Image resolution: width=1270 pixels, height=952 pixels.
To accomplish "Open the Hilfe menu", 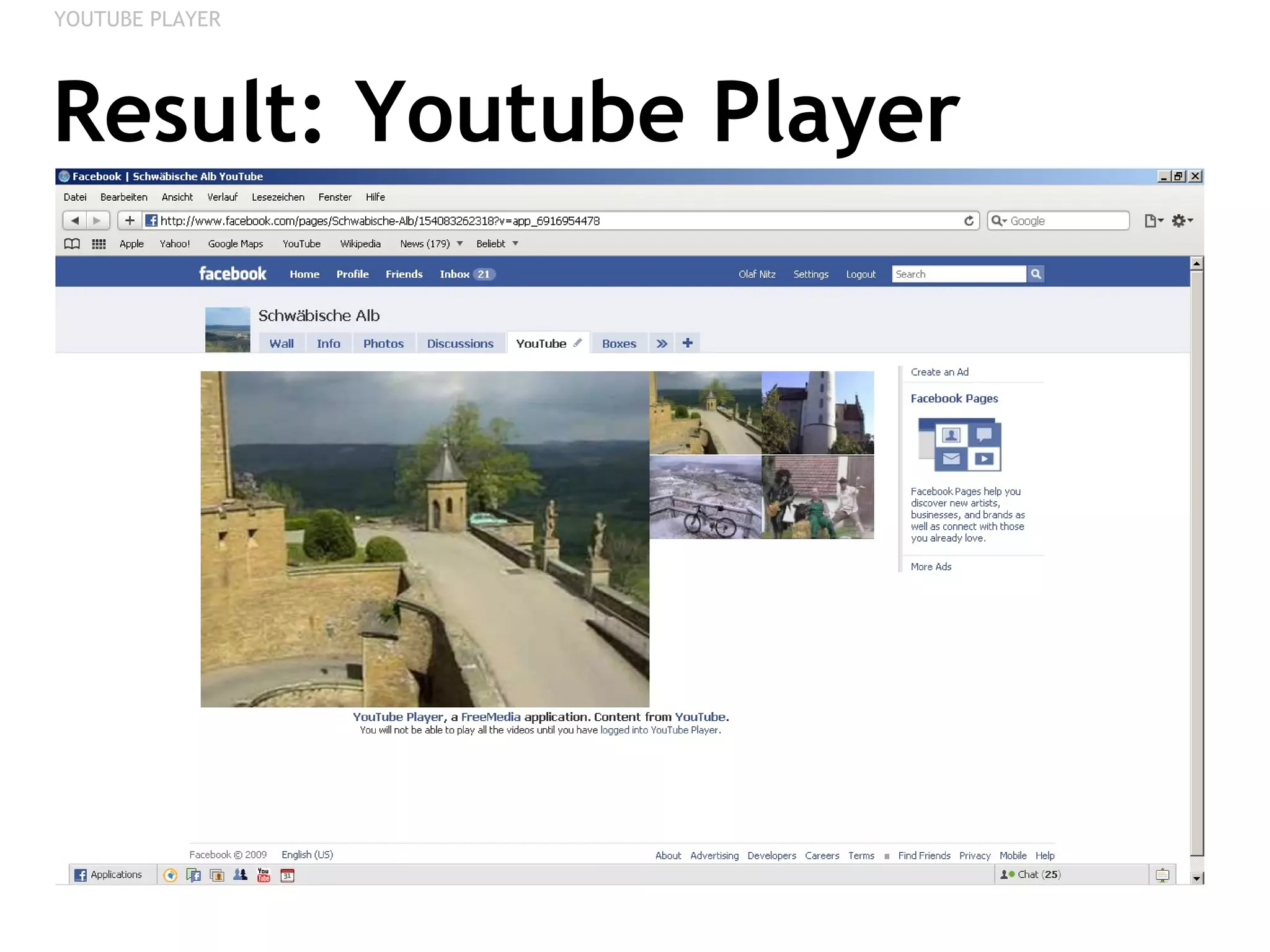I will (x=375, y=197).
